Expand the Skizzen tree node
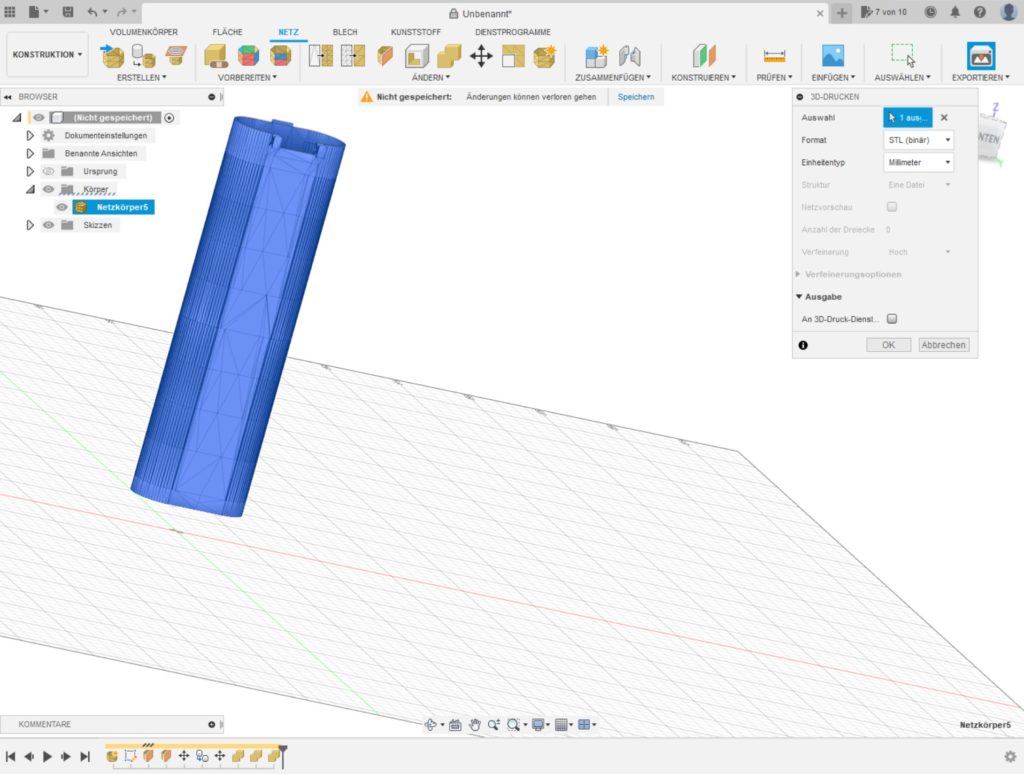Viewport: 1024px width, 774px height. click(29, 225)
